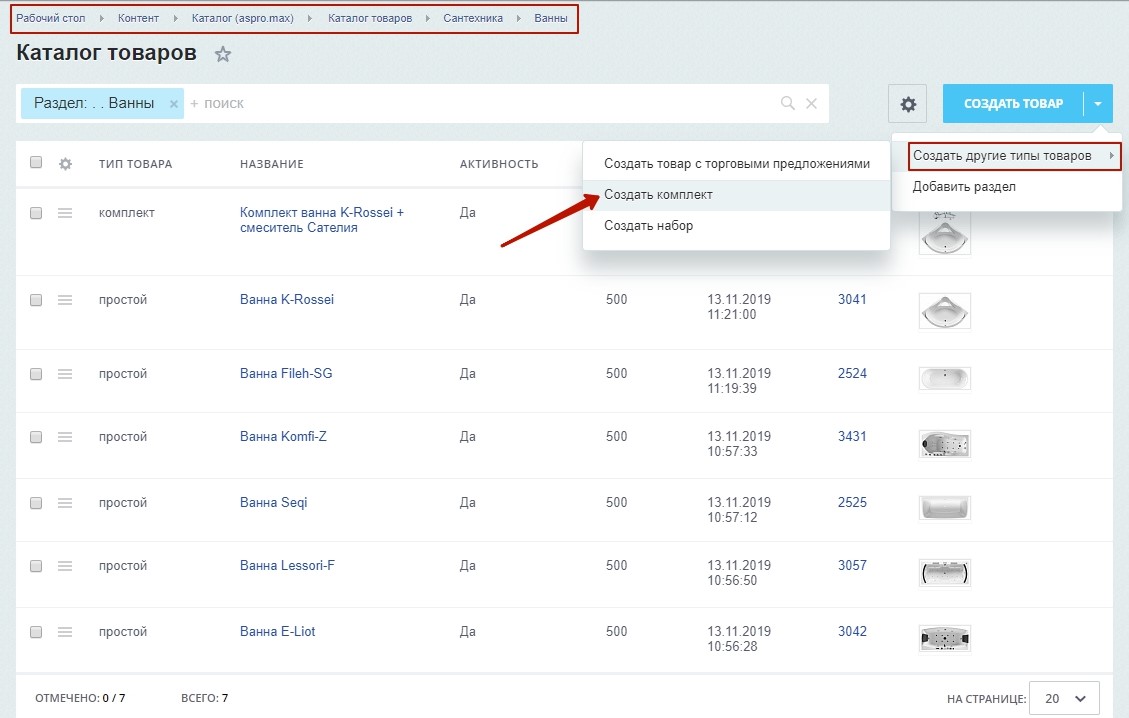Go to Рабочий стол breadcrumb
Viewport: 1129px width, 718px height.
pyautogui.click(x=50, y=18)
